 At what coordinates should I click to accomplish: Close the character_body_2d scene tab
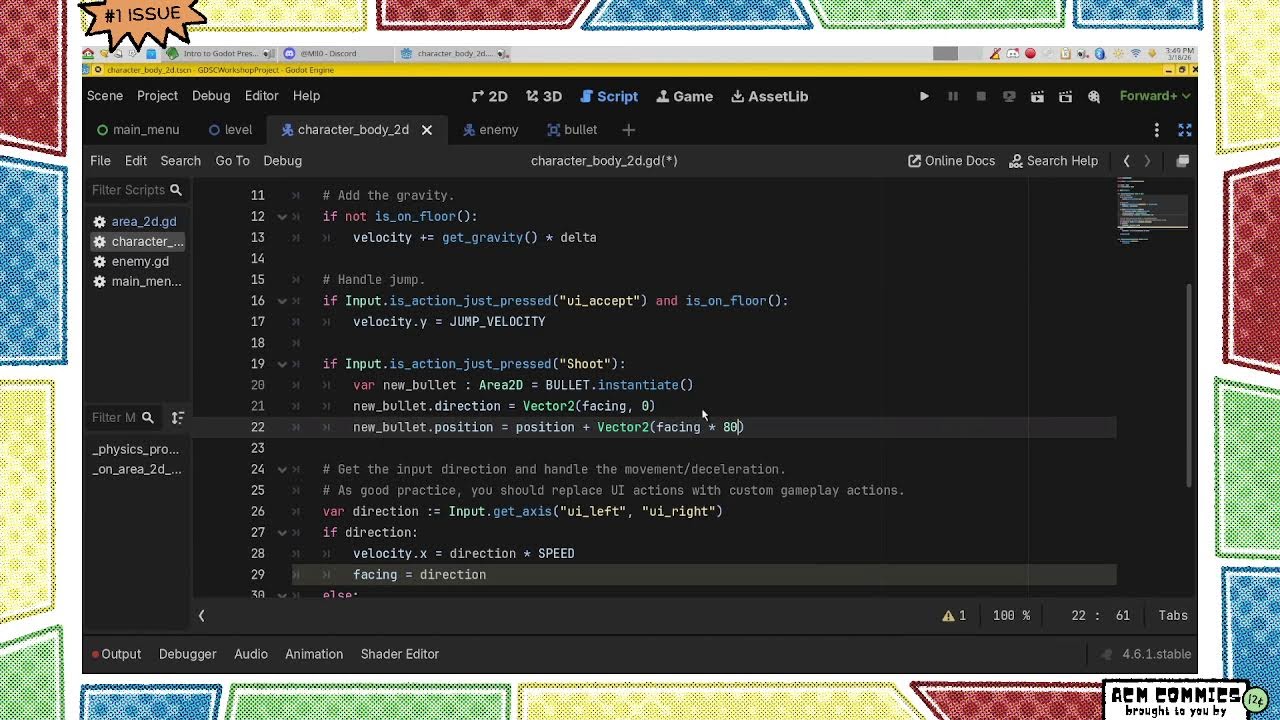pos(426,130)
